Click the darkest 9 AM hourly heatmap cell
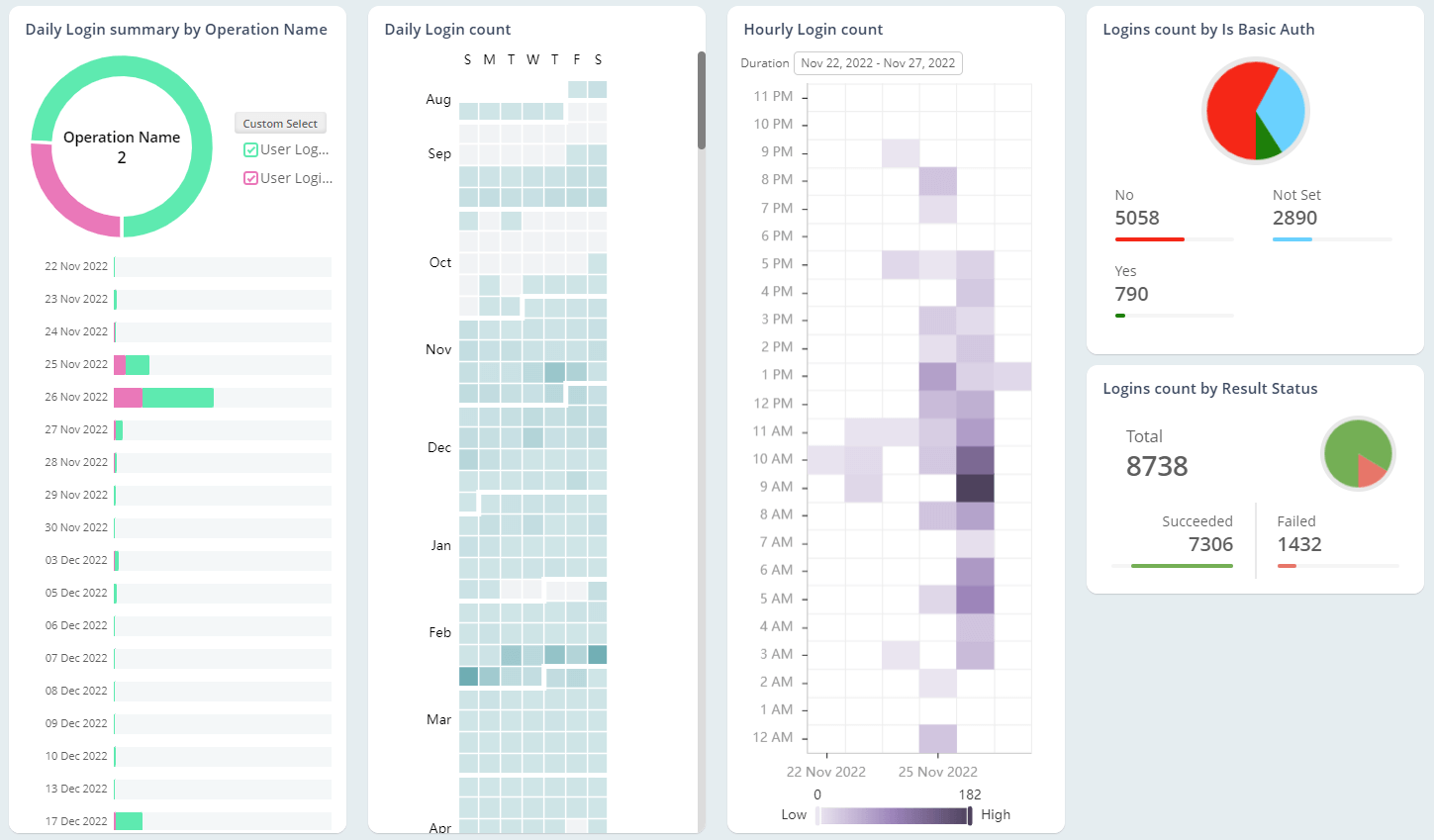Screen dimensions: 1434x840 pyautogui.click(x=975, y=488)
